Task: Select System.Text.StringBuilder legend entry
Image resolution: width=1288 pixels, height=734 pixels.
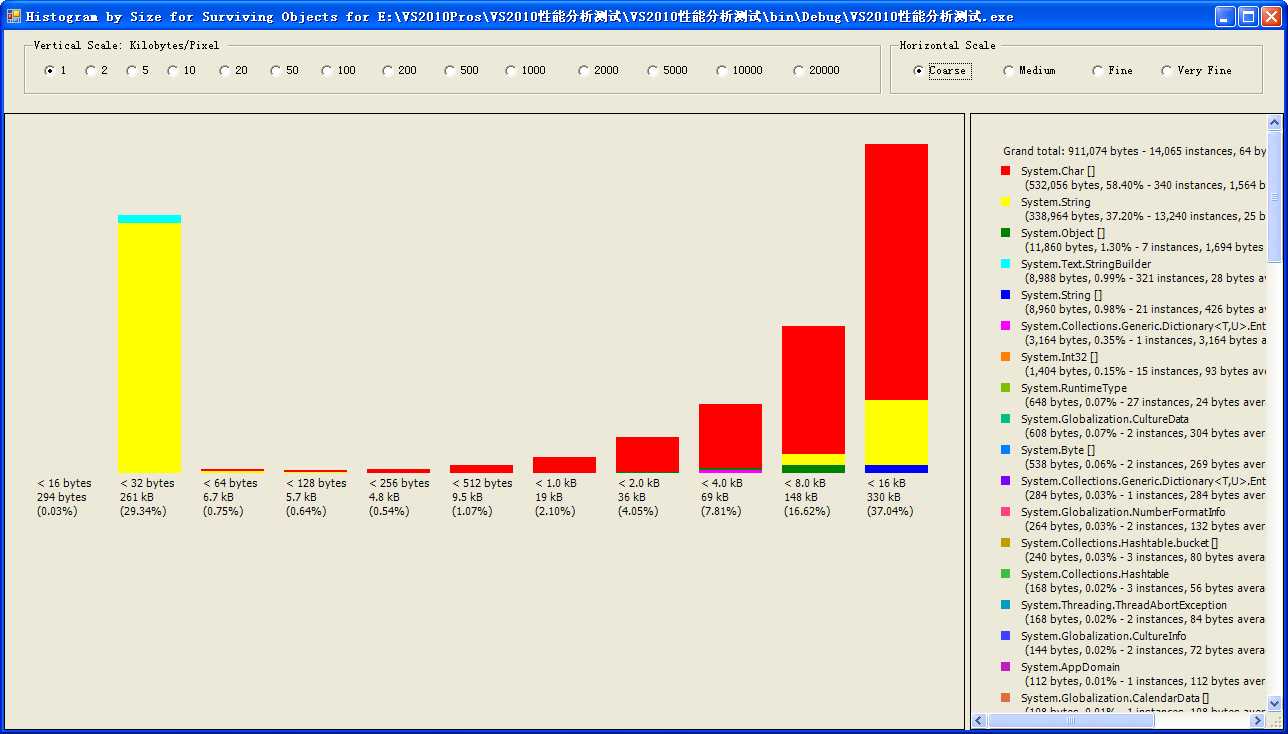Action: tap(1086, 265)
